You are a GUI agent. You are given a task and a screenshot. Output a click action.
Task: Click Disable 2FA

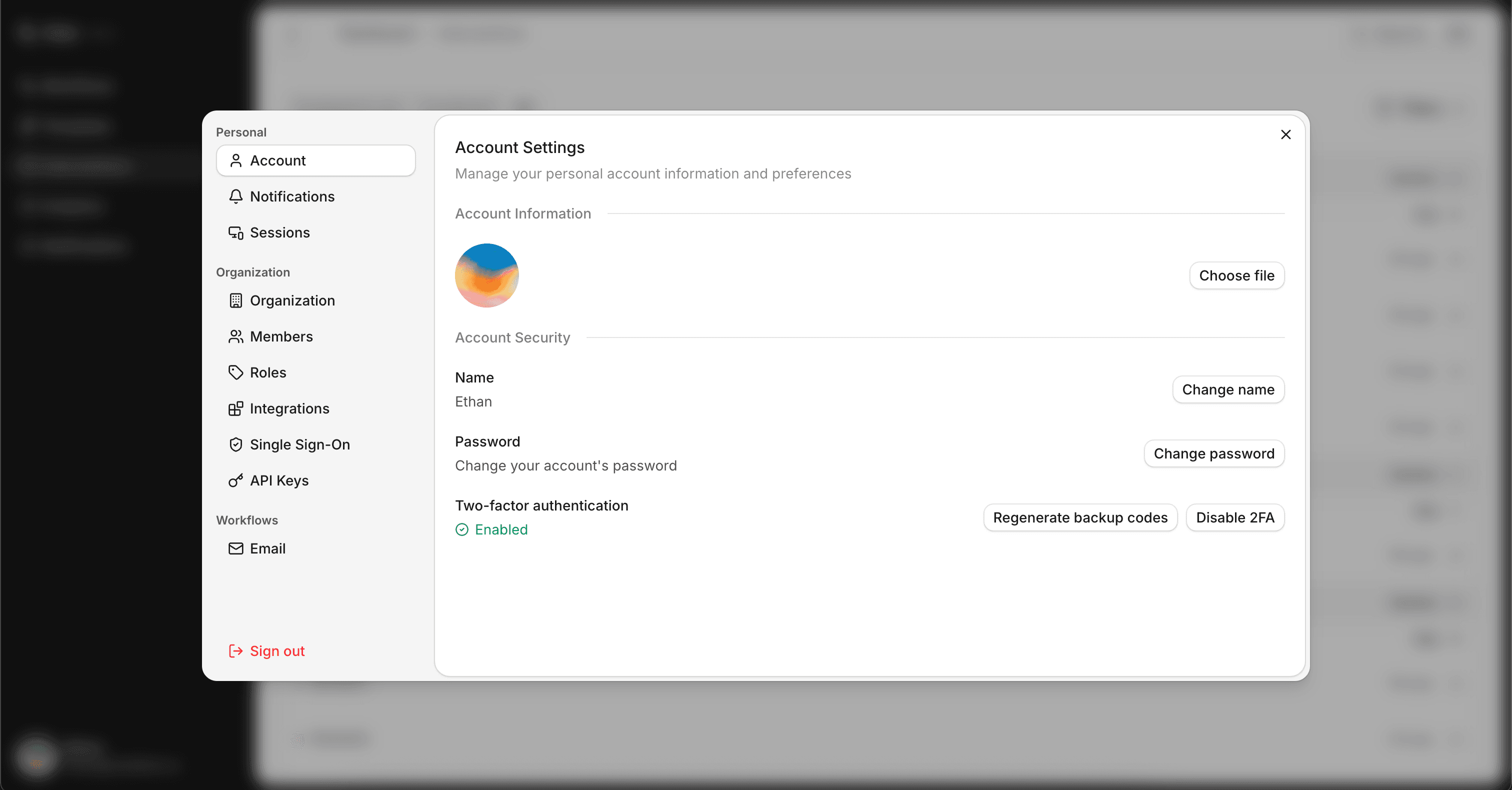tap(1235, 517)
